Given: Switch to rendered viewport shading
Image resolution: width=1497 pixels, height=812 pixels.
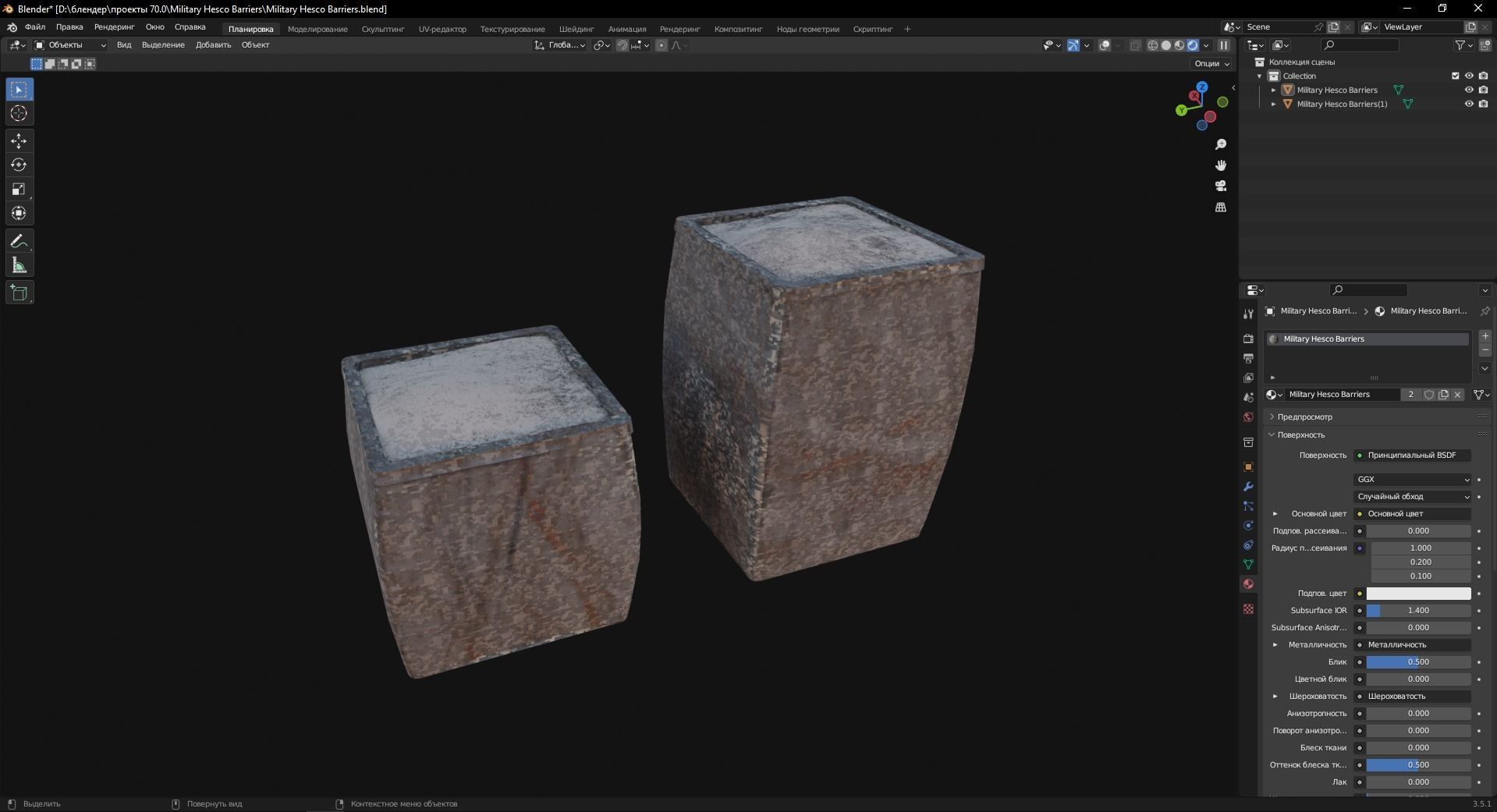Looking at the screenshot, I should pos(1193,45).
